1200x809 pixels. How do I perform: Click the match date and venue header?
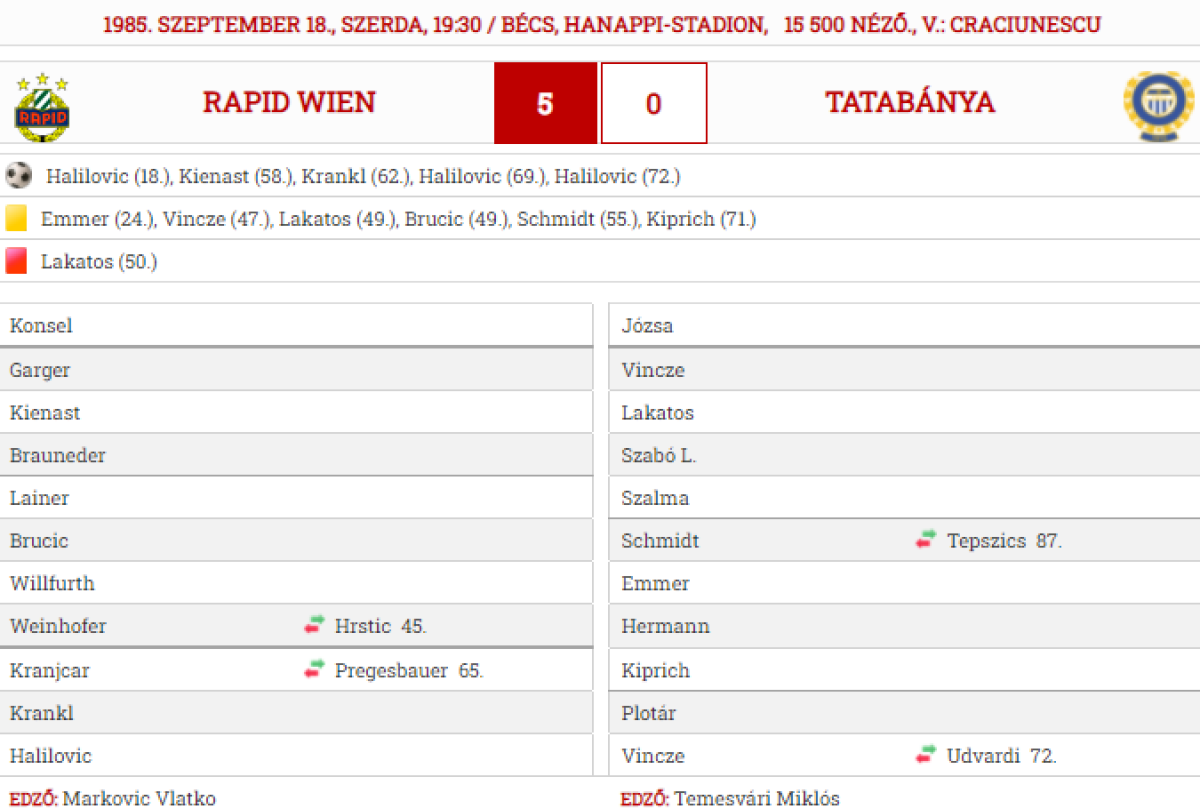click(x=601, y=24)
